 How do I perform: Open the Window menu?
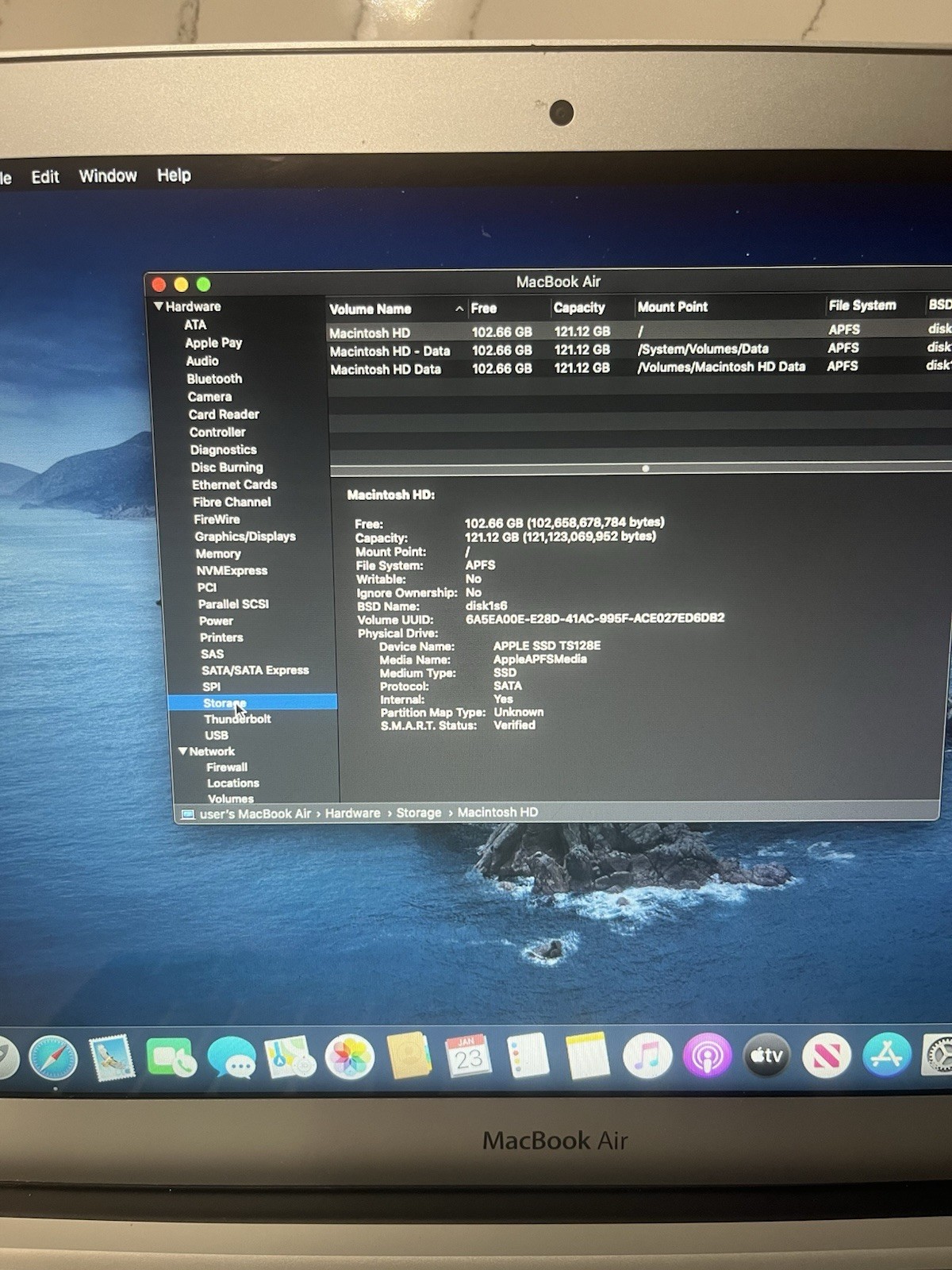[108, 175]
